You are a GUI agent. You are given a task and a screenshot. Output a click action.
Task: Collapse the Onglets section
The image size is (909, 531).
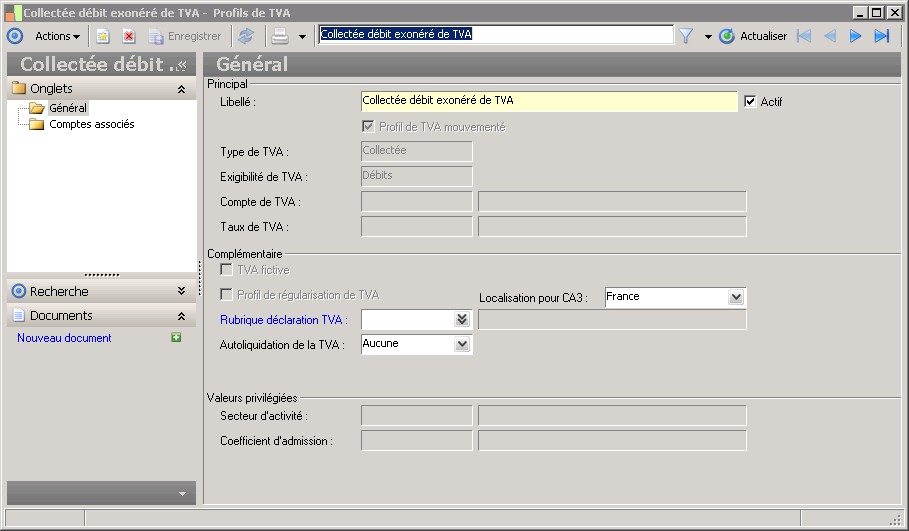181,89
